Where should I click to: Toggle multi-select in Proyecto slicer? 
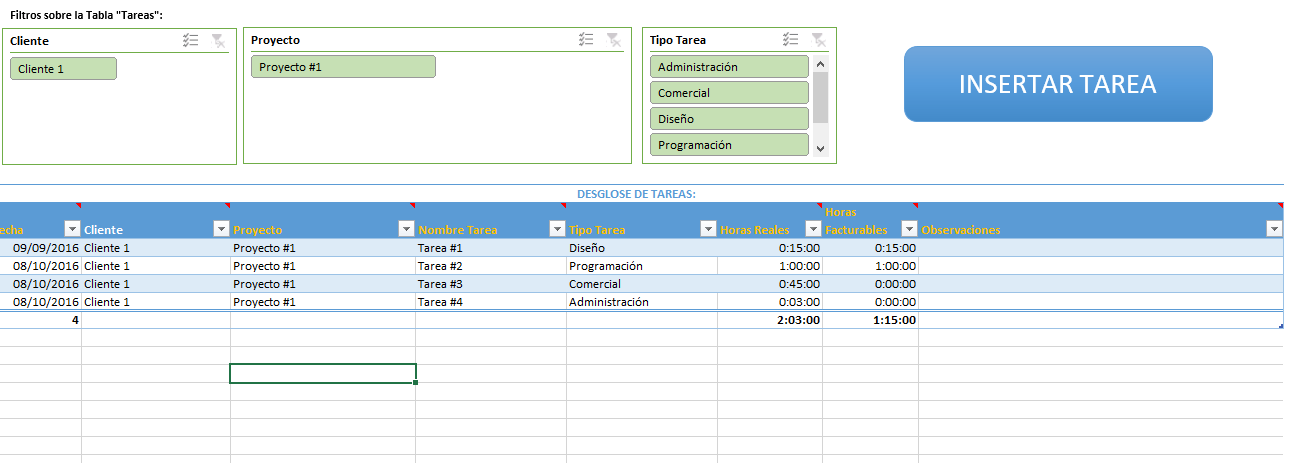(587, 40)
